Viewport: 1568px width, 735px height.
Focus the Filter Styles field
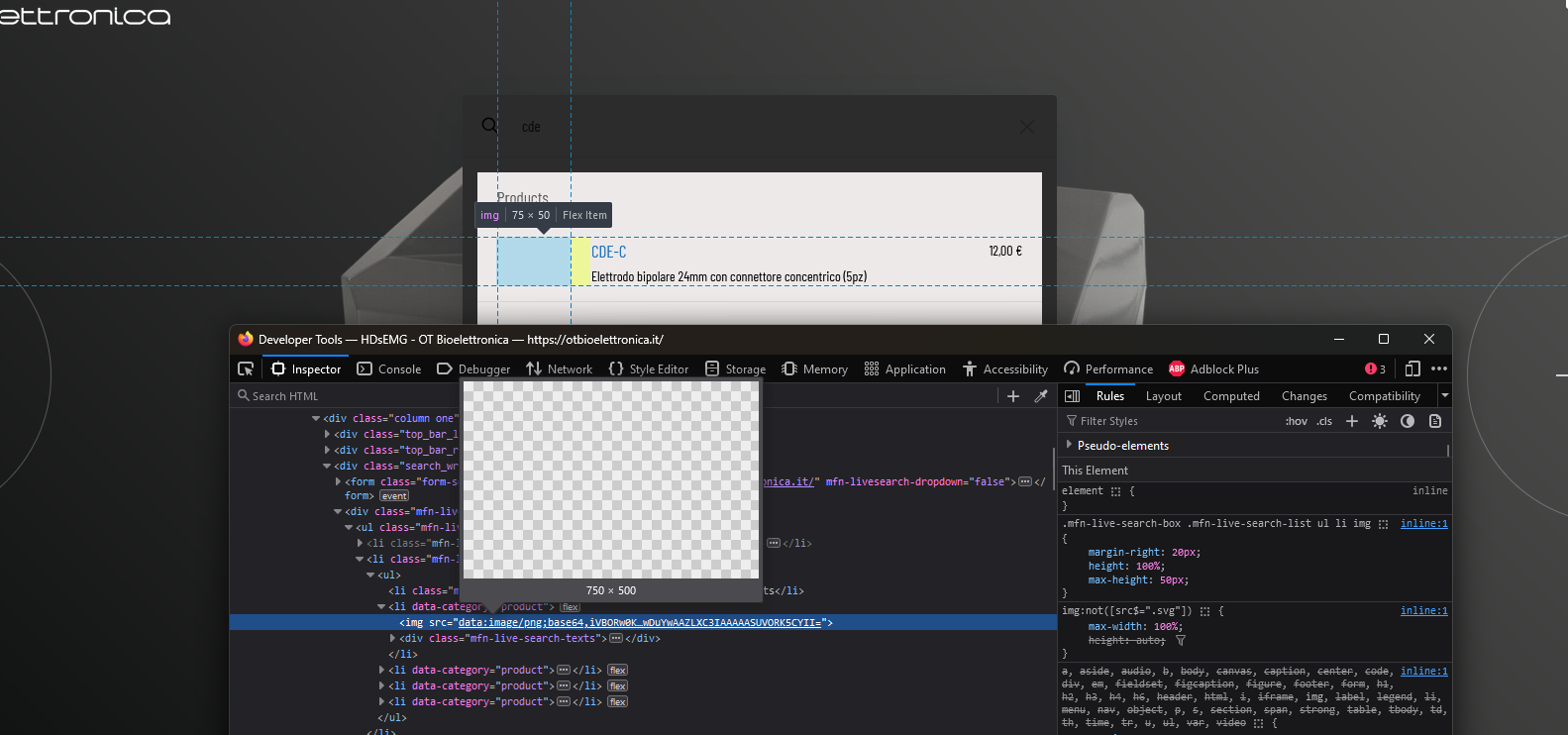pos(1169,421)
